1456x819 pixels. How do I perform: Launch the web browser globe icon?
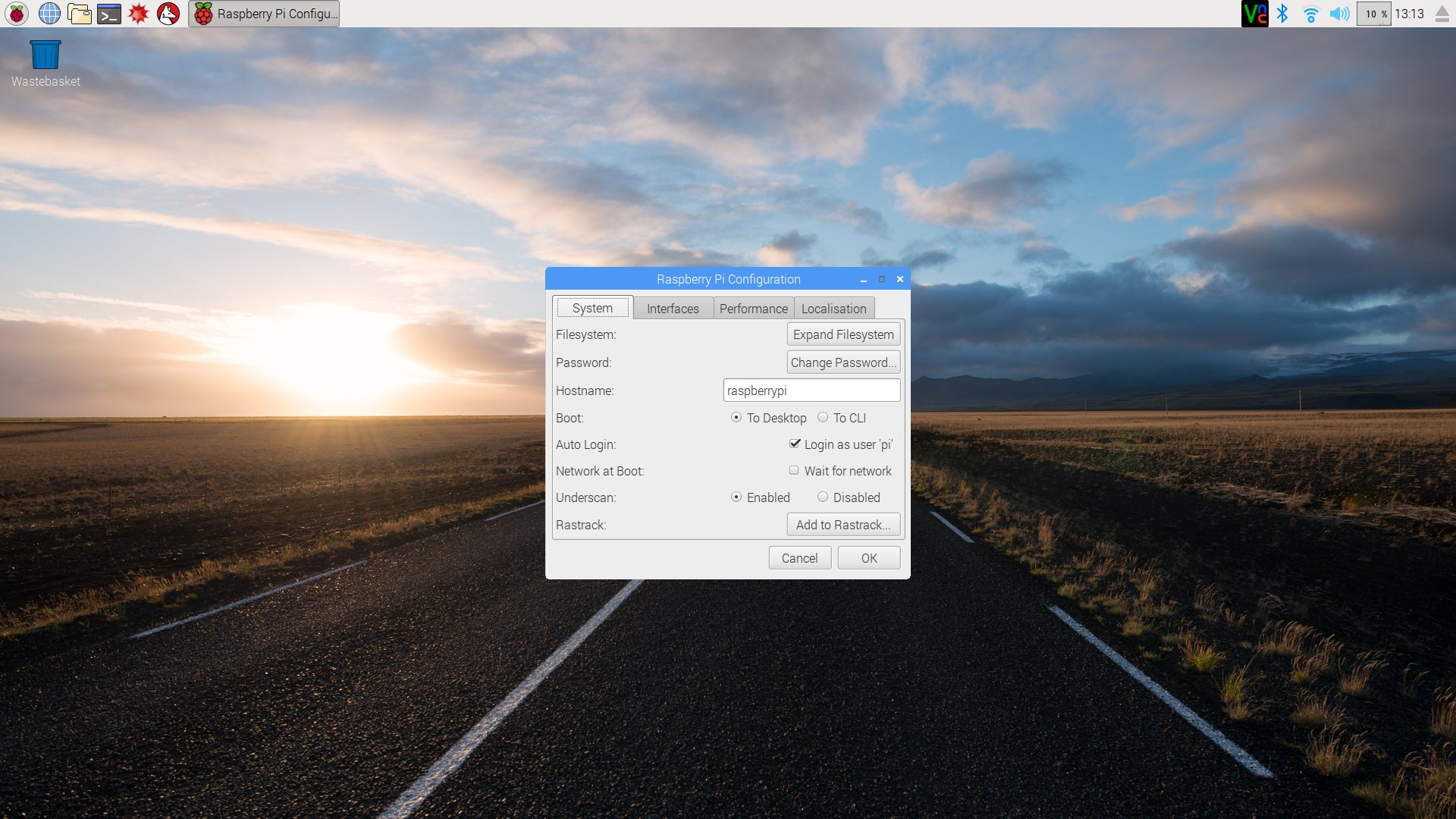click(49, 14)
